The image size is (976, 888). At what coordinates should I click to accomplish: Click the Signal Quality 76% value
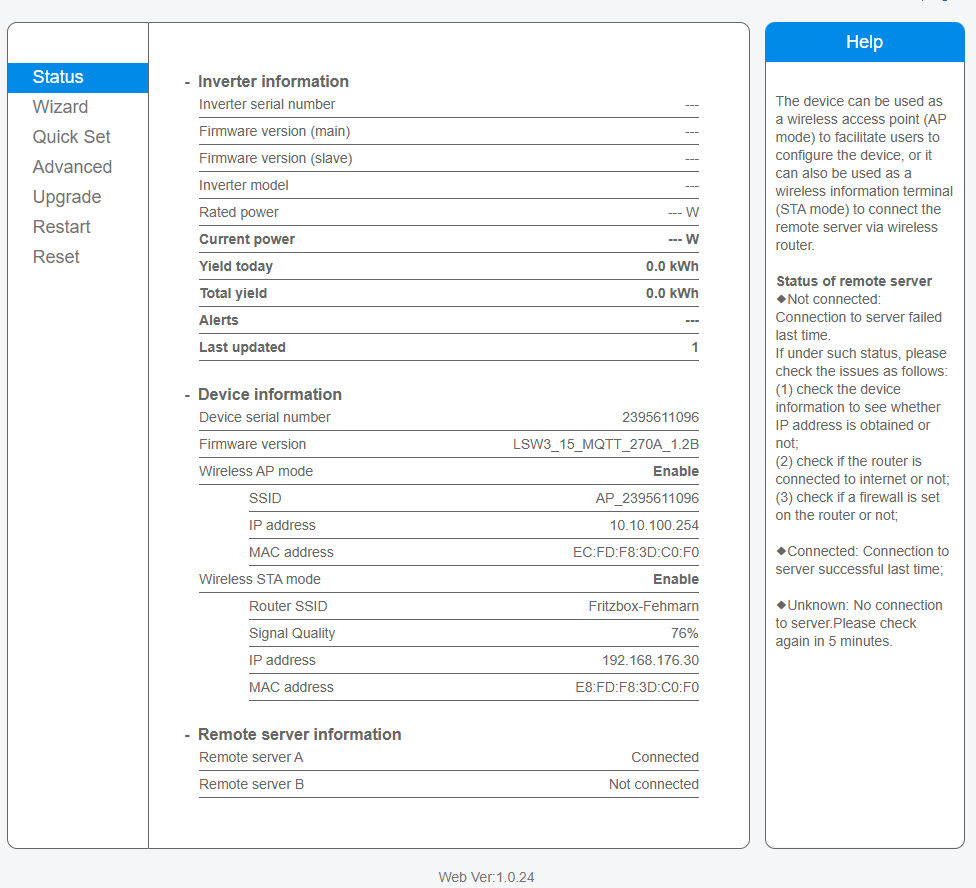click(x=684, y=633)
